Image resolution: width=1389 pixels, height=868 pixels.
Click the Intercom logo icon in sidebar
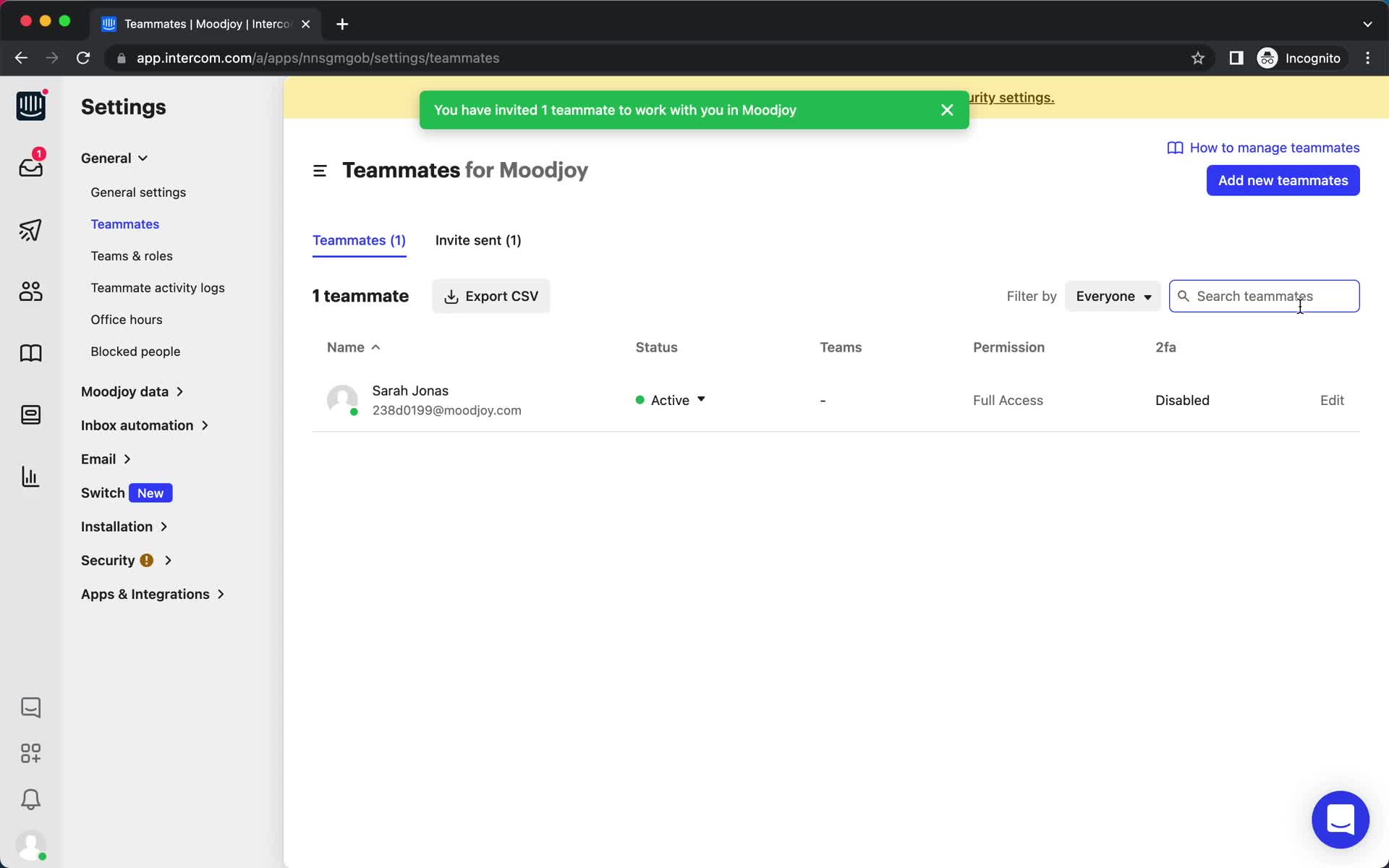[x=30, y=106]
